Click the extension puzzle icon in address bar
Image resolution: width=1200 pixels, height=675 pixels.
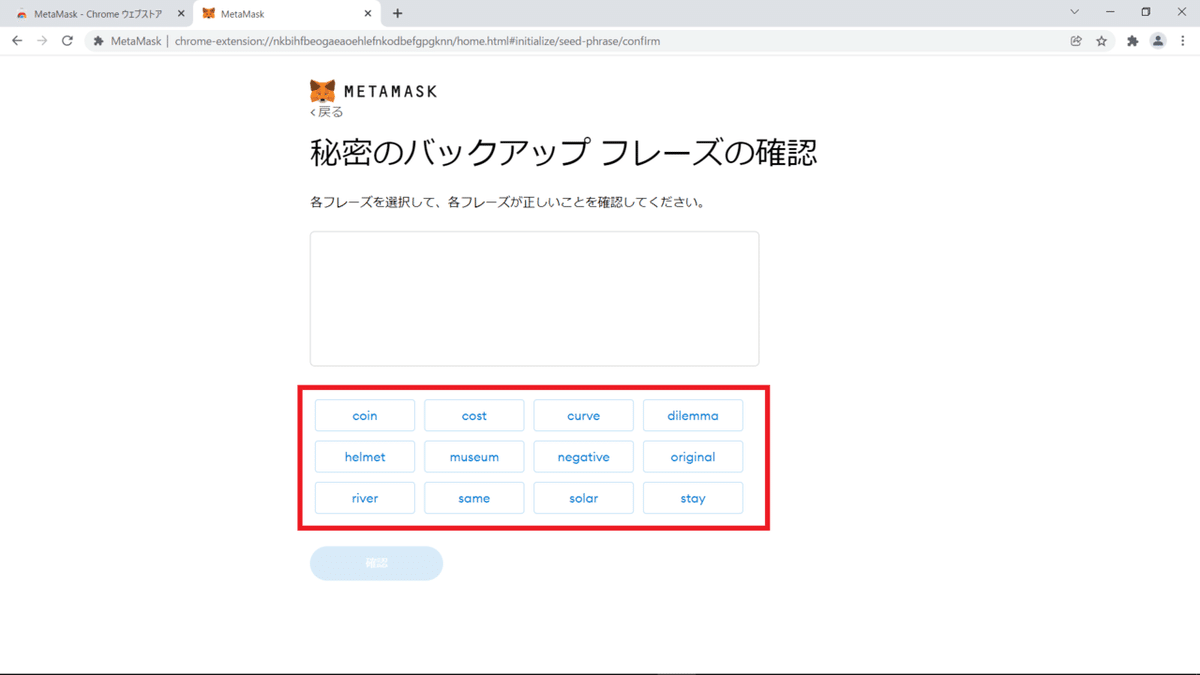click(98, 41)
